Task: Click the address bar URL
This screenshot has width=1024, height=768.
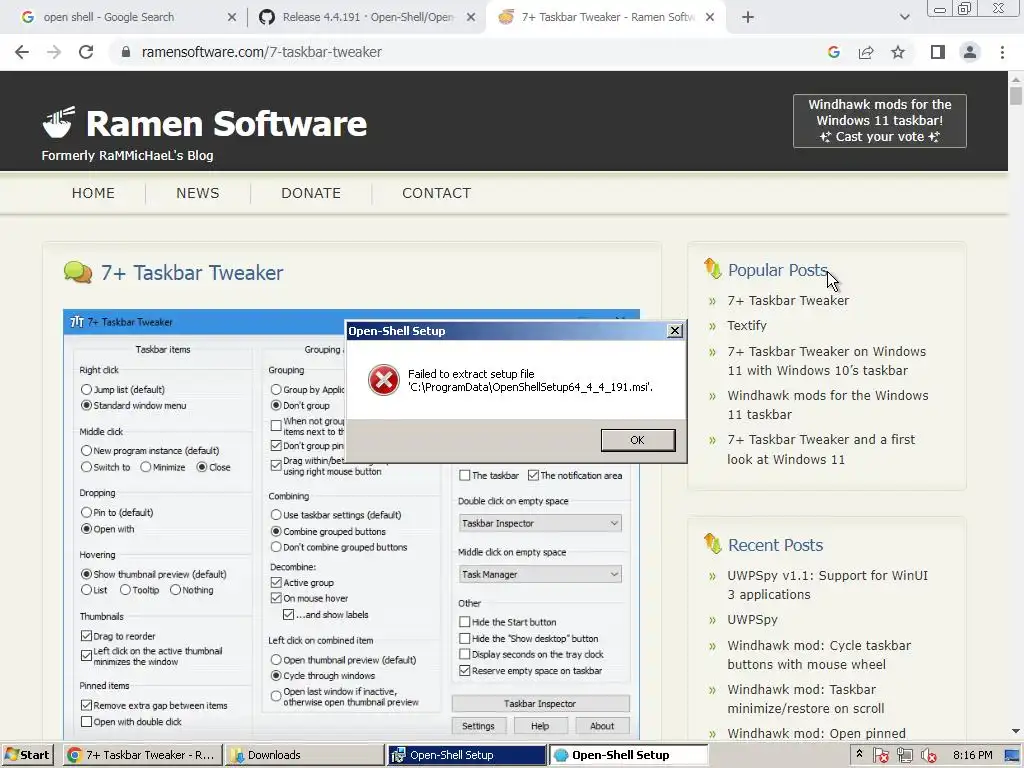Action: coord(261,52)
